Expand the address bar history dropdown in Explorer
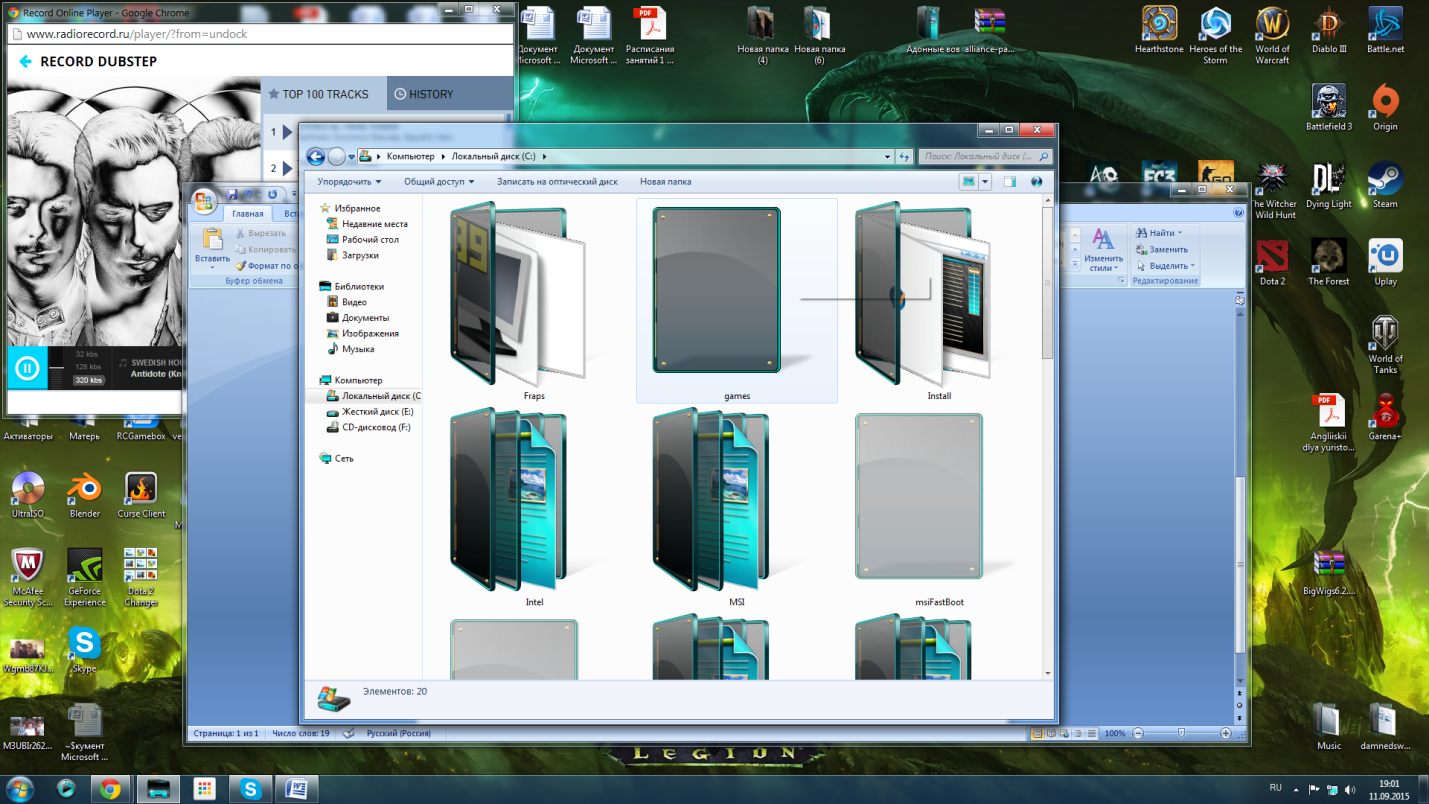Image resolution: width=1429 pixels, height=804 pixels. (x=887, y=156)
